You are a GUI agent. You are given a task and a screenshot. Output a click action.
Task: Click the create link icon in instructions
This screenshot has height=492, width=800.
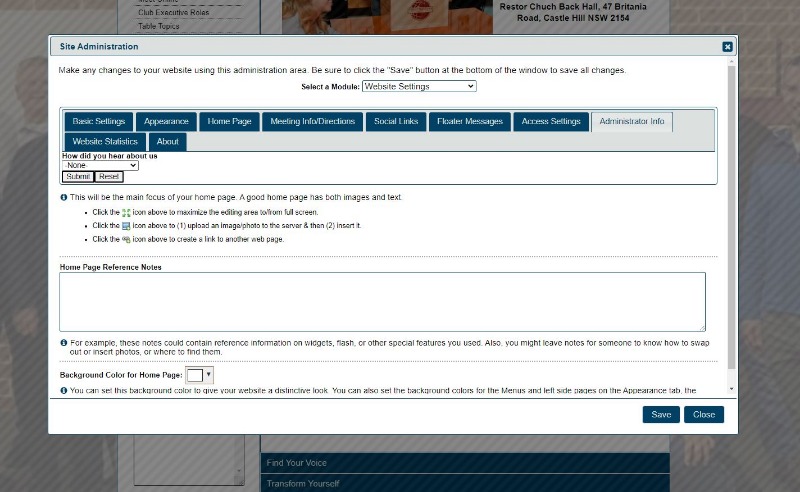126,240
